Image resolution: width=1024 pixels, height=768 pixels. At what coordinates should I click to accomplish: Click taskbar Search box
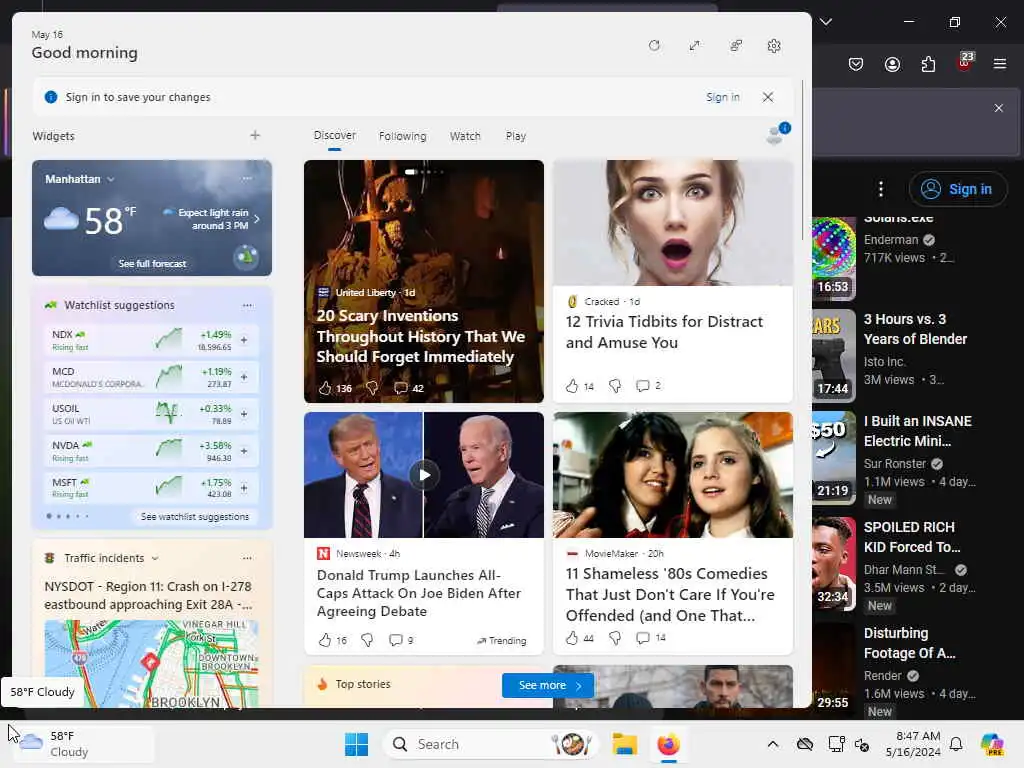click(491, 744)
